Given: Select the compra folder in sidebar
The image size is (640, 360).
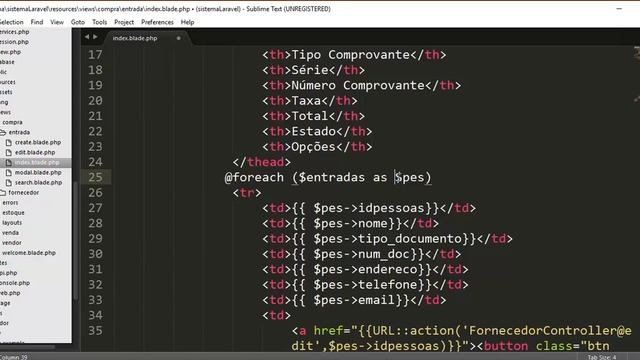Looking at the screenshot, I should pos(12,122).
